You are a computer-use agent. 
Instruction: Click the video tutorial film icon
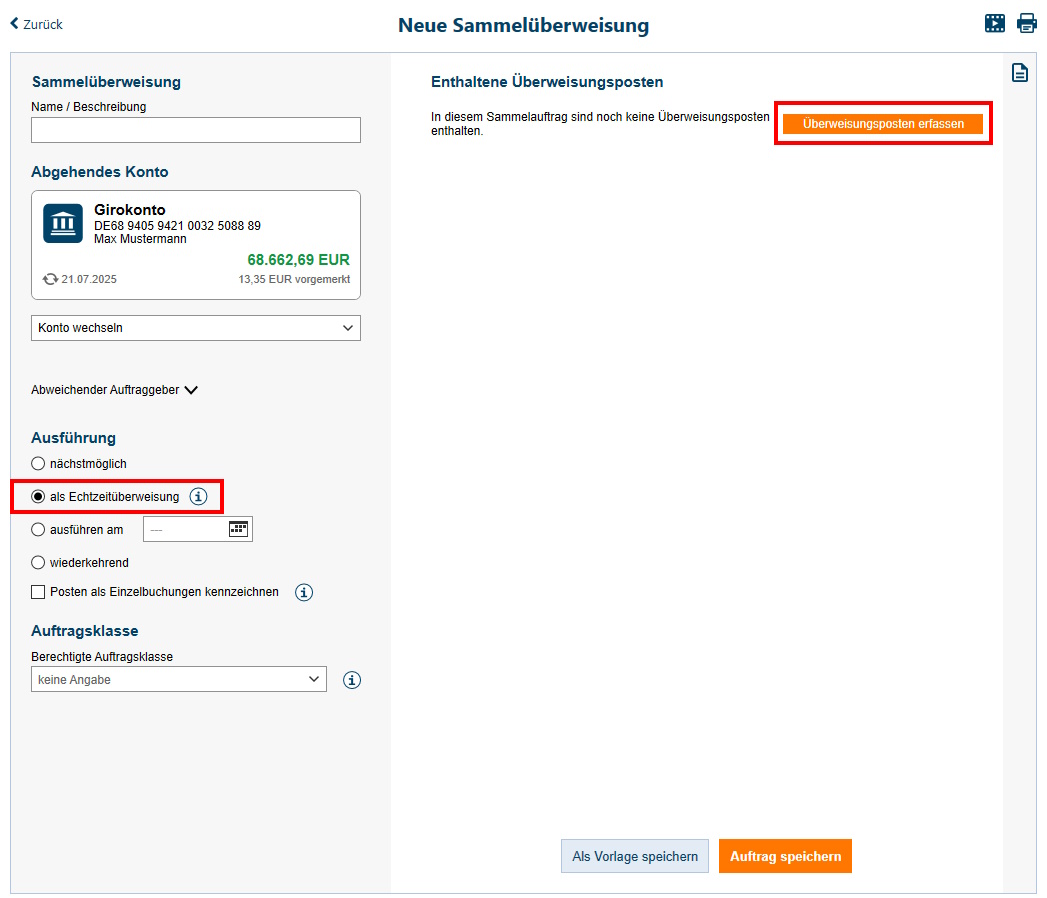coord(994,23)
